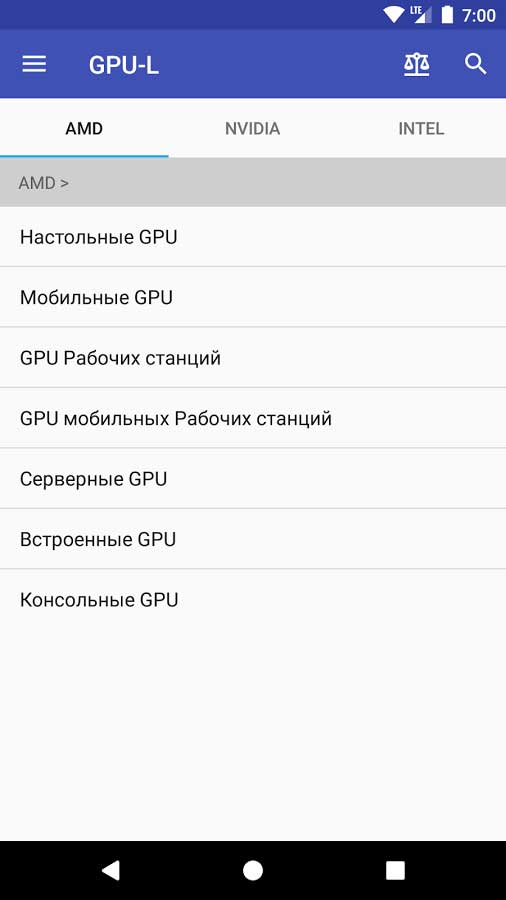The image size is (506, 900).
Task: Open GPU мобильных Рабочих станций category
Action: click(253, 418)
